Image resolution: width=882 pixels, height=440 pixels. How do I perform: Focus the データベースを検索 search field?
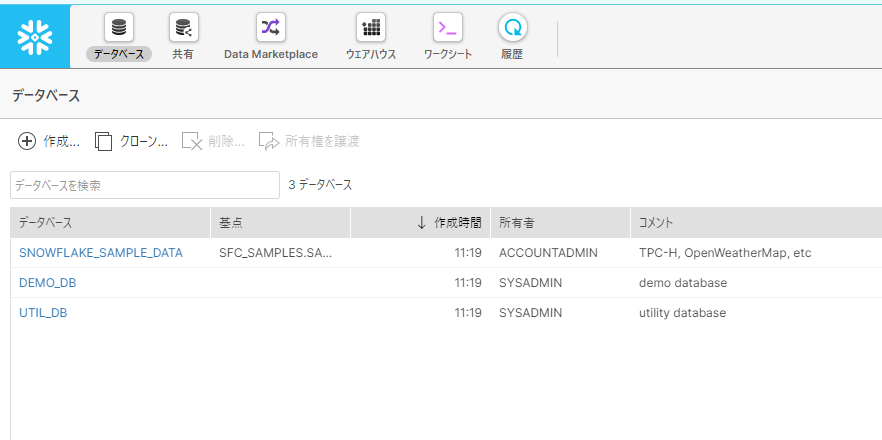pos(145,185)
